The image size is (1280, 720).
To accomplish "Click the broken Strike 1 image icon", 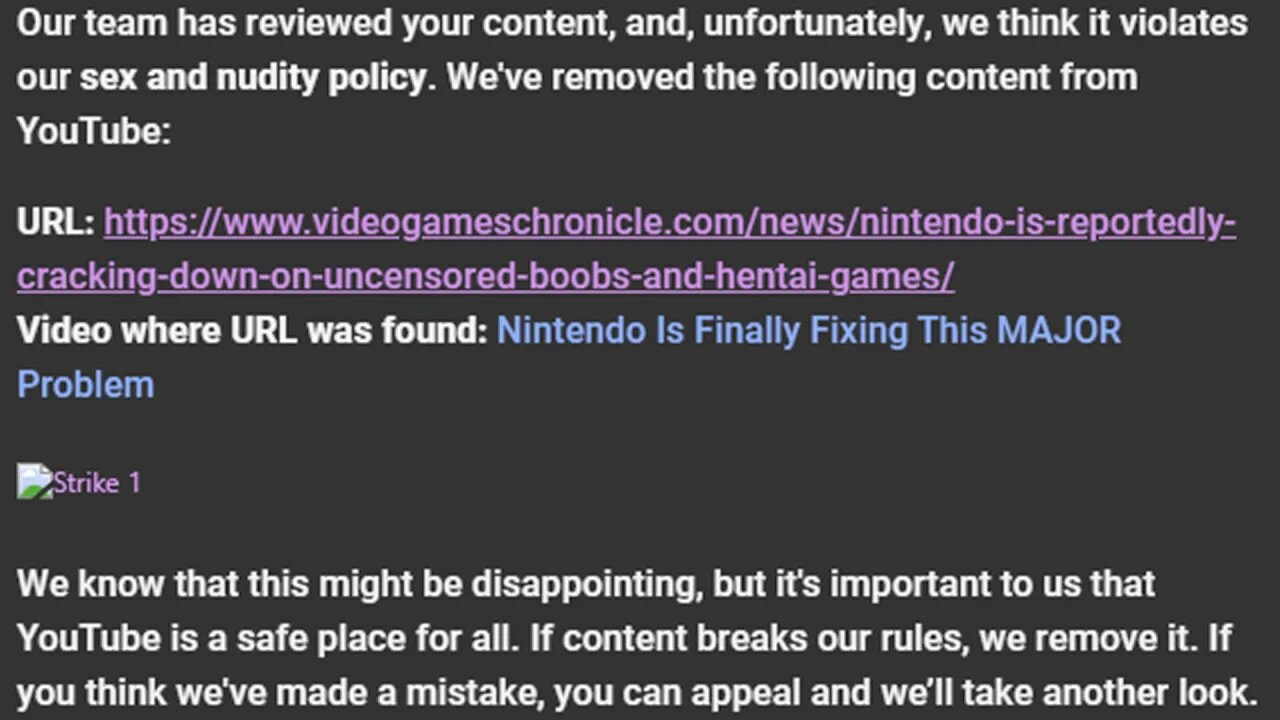I will 33,482.
